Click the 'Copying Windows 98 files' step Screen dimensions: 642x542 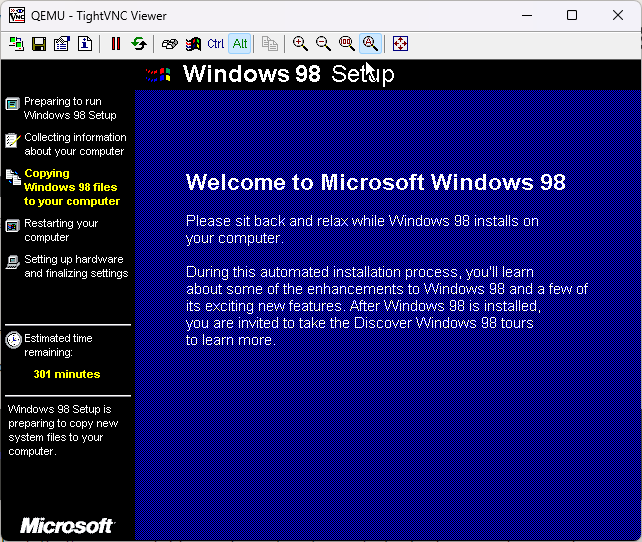pos(71,187)
